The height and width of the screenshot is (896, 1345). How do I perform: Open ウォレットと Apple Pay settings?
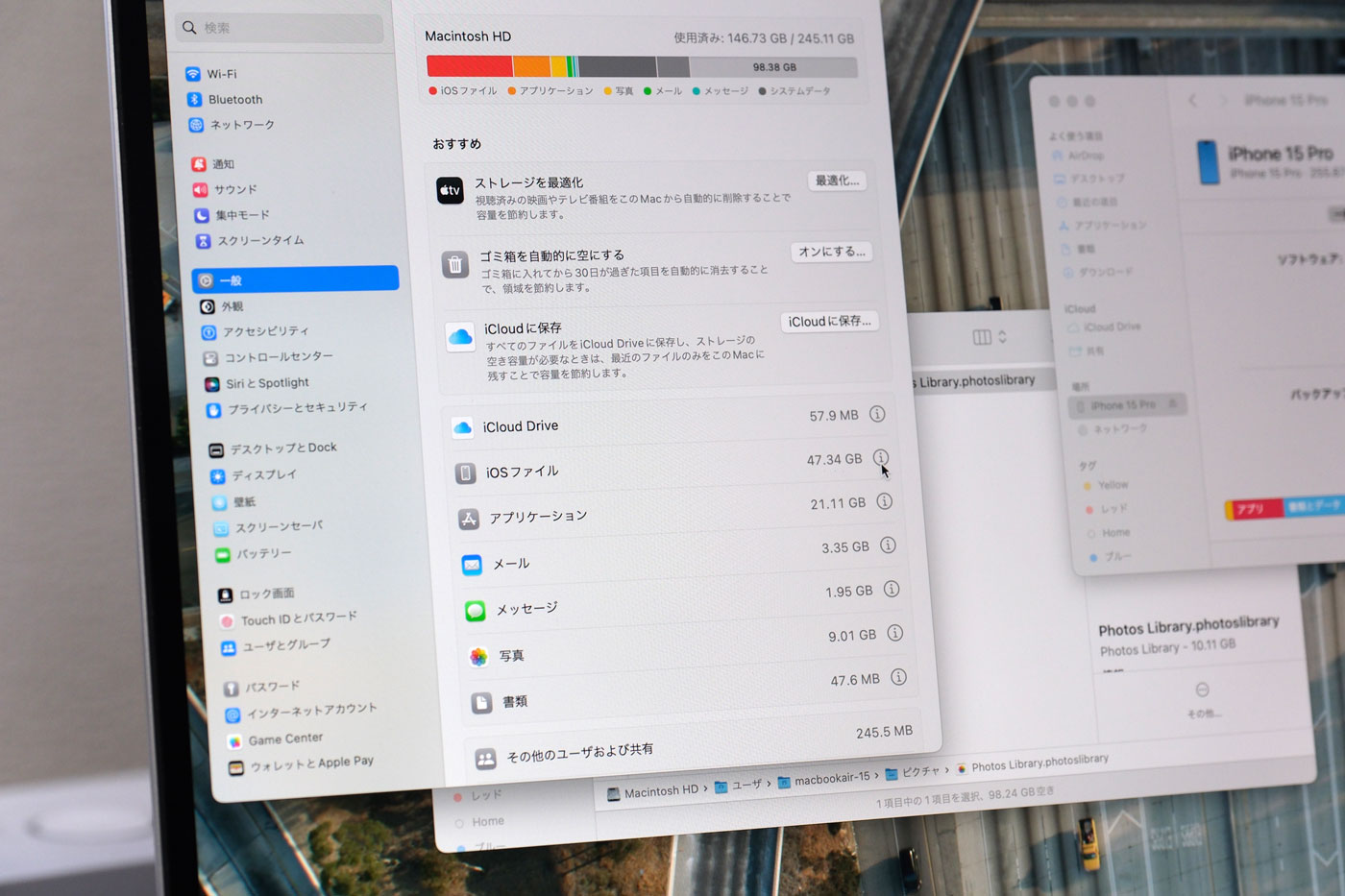[x=301, y=765]
